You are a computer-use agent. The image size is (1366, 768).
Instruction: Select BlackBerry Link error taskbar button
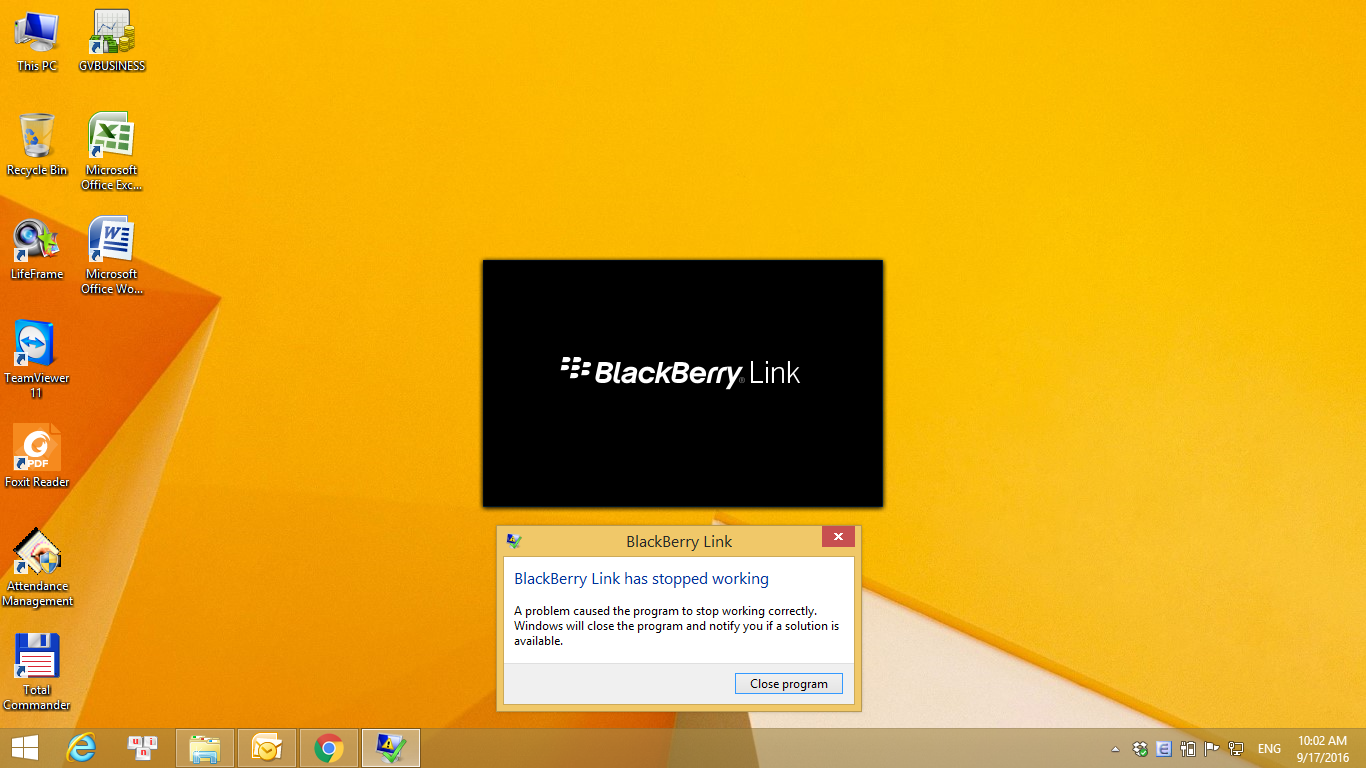pos(391,748)
